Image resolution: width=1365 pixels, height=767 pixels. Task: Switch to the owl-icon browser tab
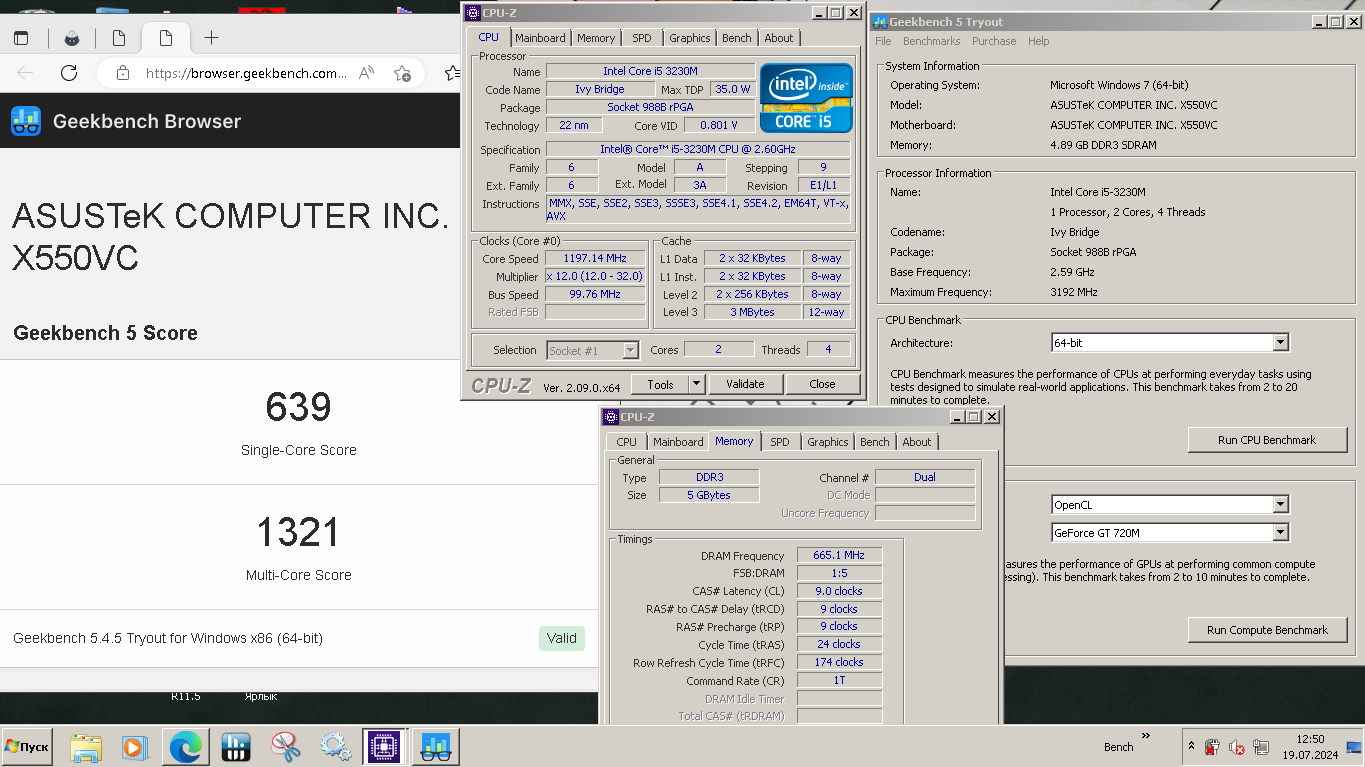tap(72, 38)
